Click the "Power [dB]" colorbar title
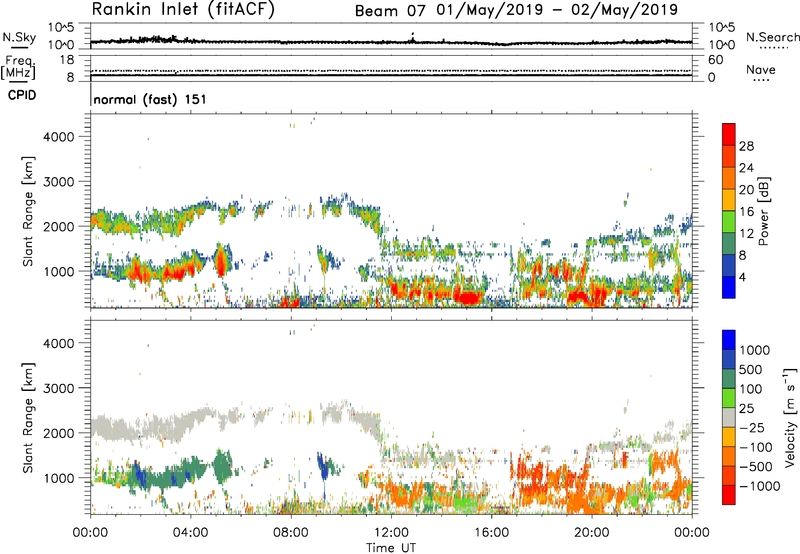Image resolution: width=800 pixels, height=554 pixels. pos(763,211)
